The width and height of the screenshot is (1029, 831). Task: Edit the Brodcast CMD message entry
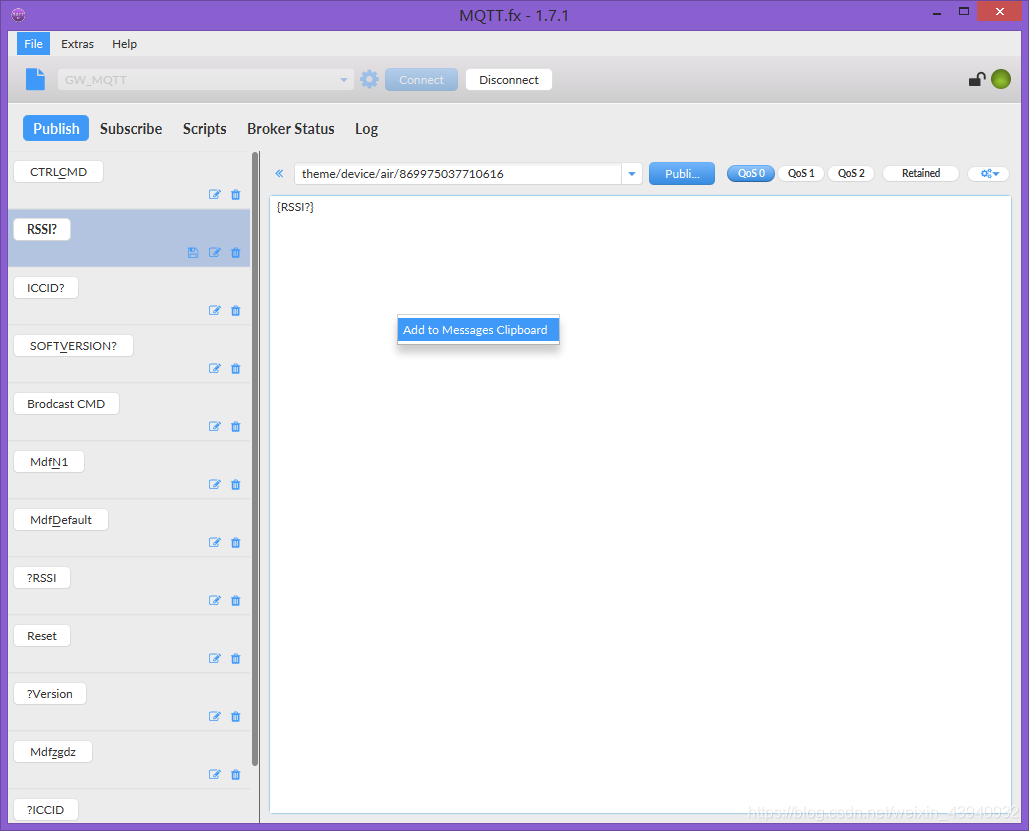tap(215, 427)
